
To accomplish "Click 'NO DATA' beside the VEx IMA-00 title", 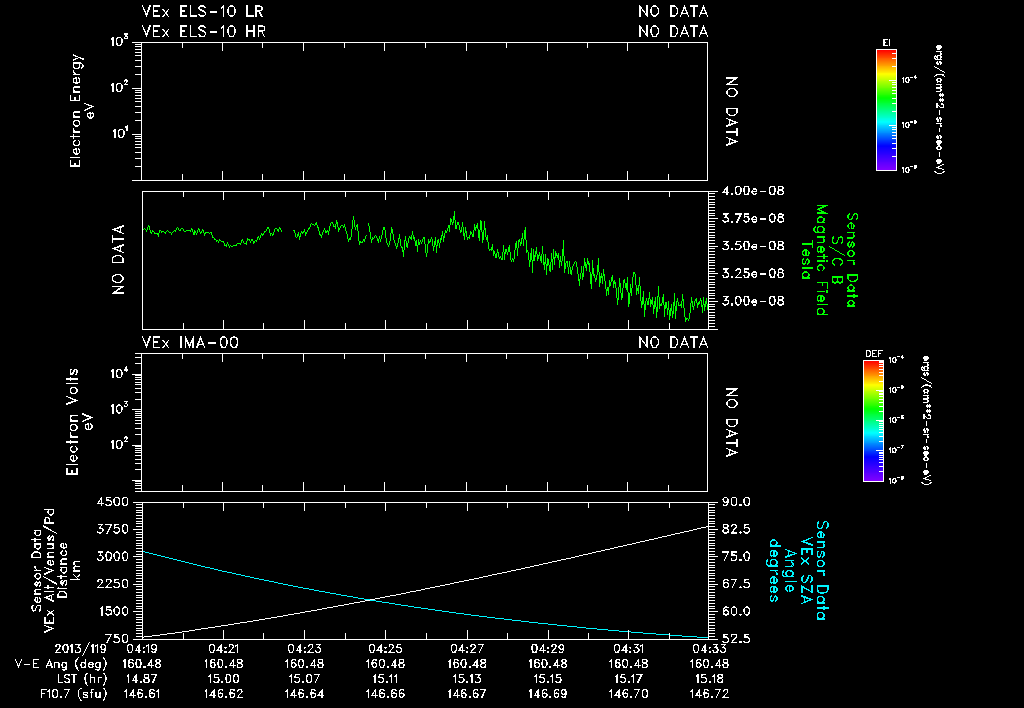I will 673,342.
